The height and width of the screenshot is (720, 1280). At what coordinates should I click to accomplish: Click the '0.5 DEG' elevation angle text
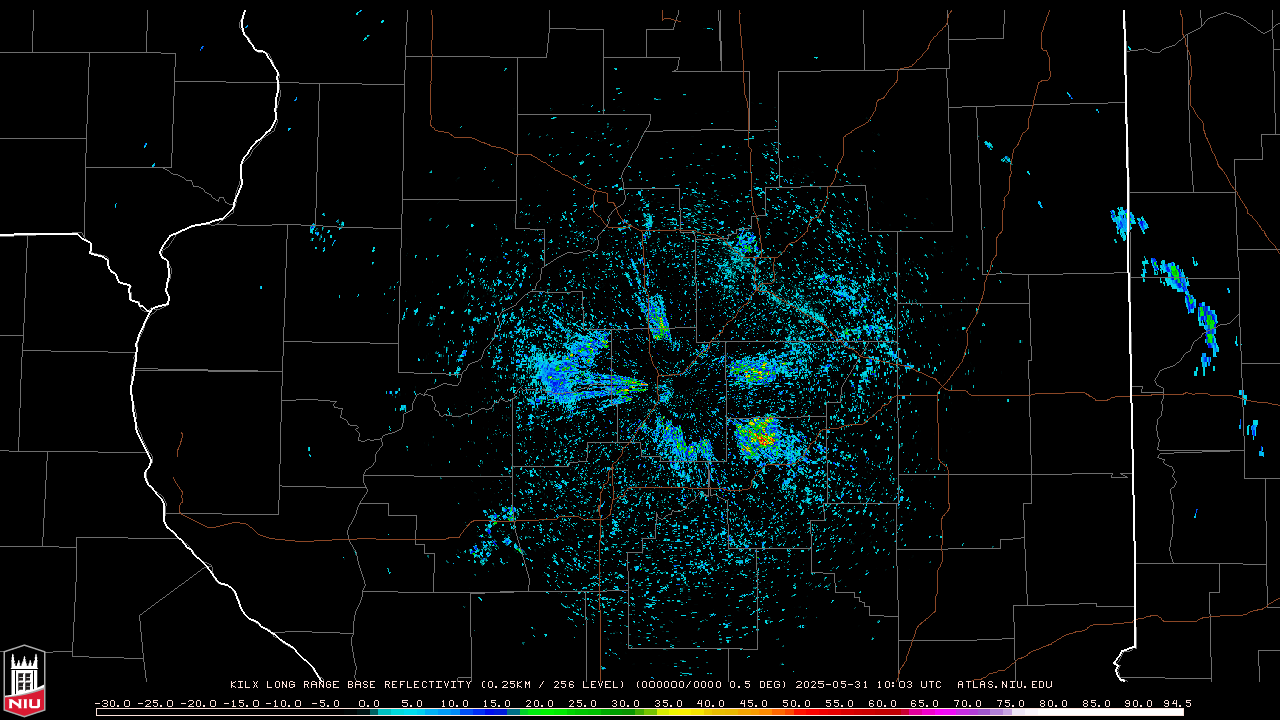click(x=755, y=685)
